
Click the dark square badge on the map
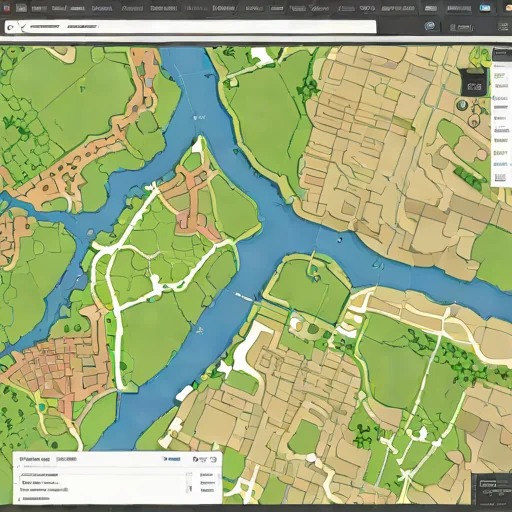[473, 83]
